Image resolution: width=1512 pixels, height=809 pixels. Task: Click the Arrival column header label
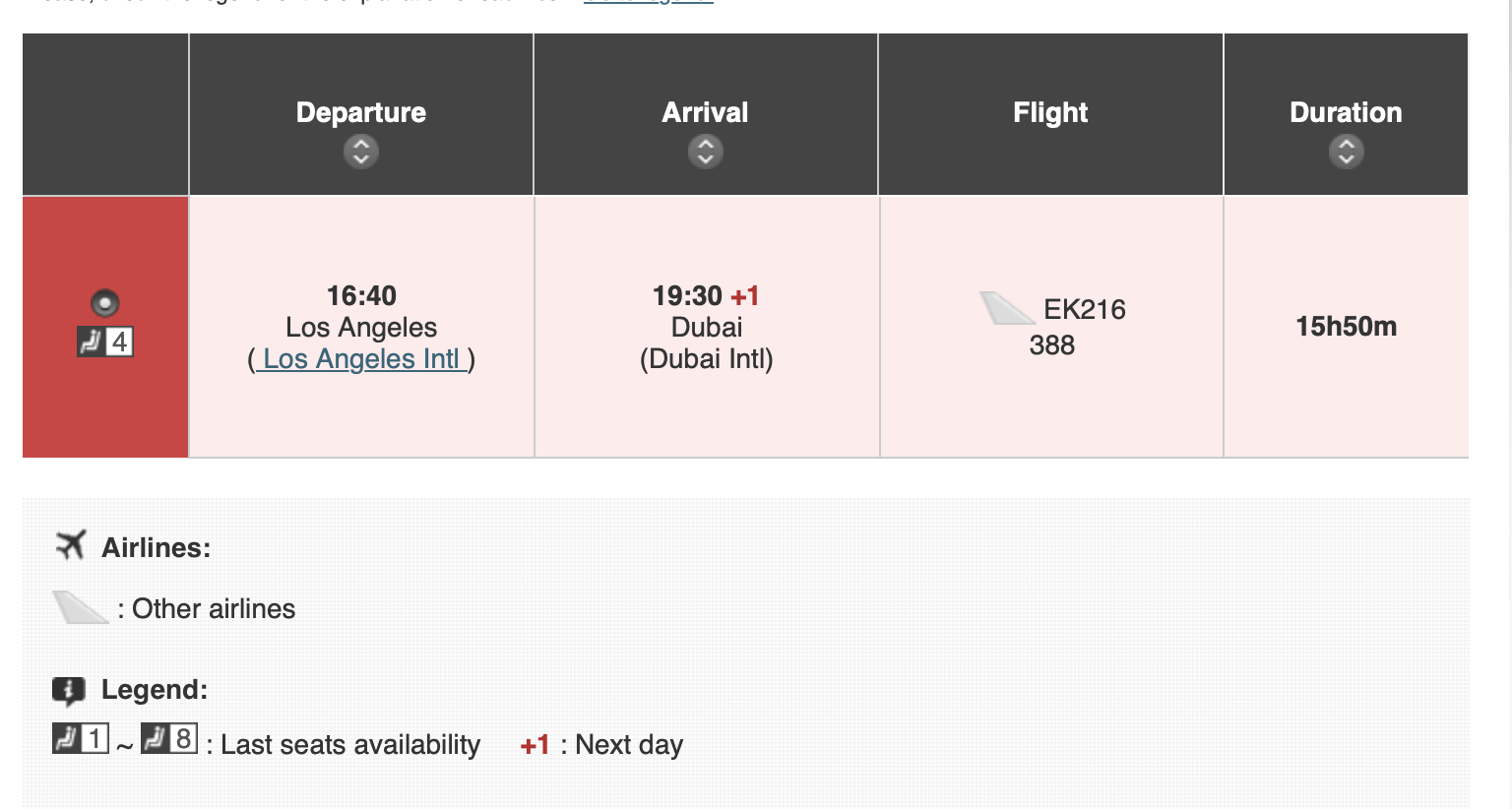coord(705,112)
